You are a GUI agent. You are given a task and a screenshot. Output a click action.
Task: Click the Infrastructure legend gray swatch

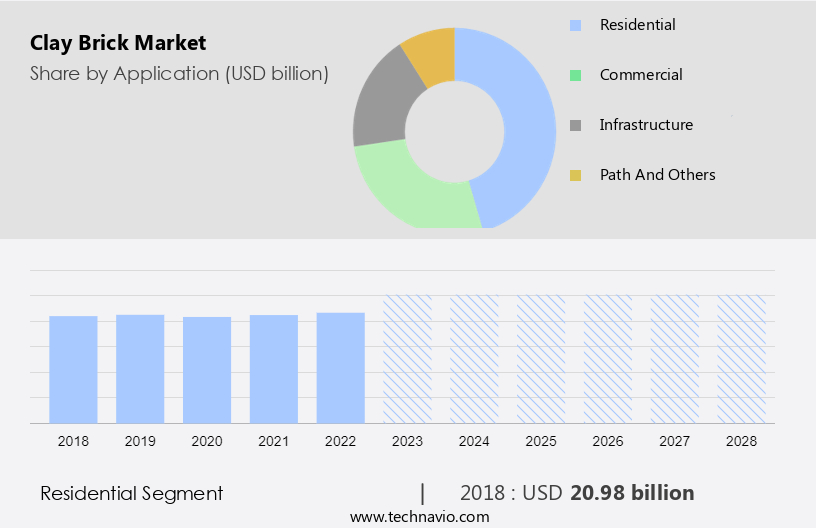(575, 125)
